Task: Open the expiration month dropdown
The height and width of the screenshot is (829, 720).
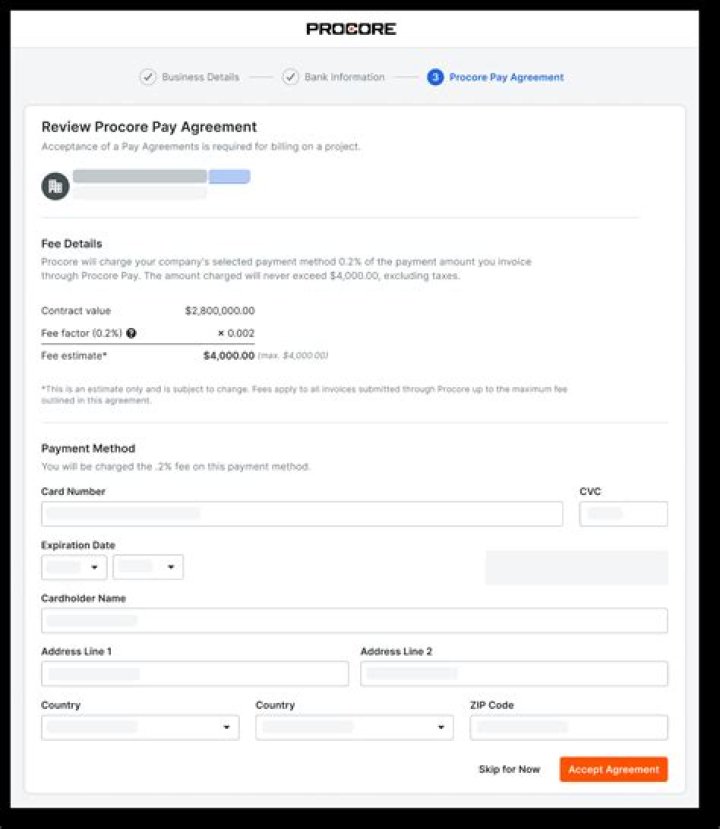Action: point(74,567)
